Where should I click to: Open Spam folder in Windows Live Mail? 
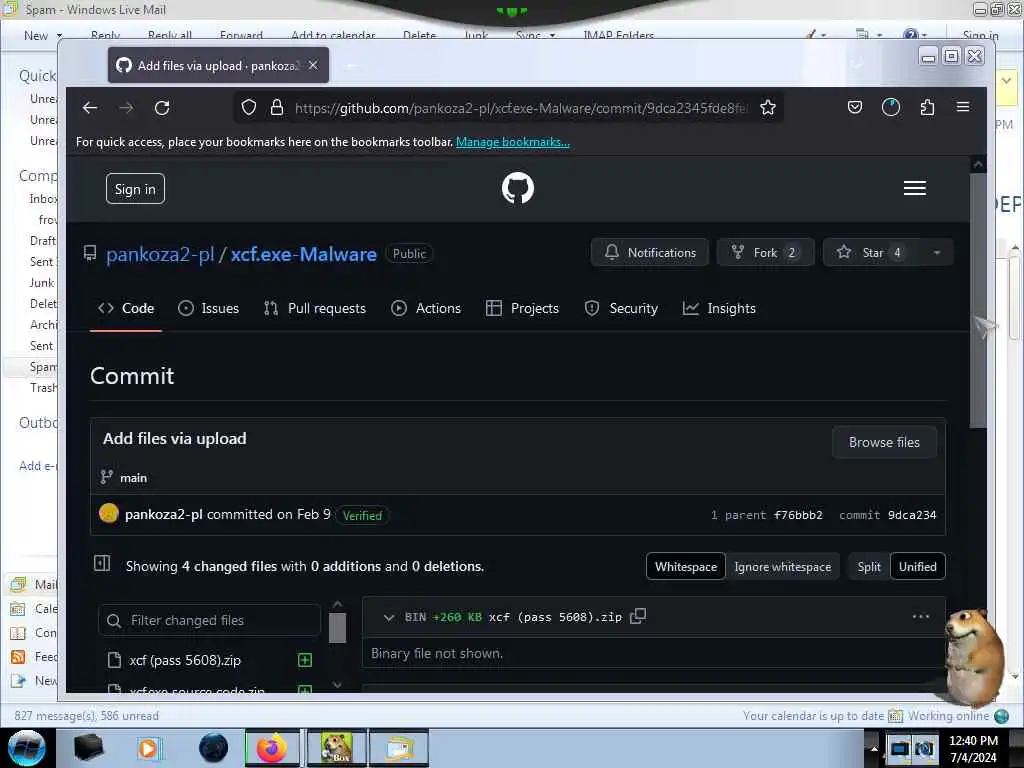click(x=43, y=366)
